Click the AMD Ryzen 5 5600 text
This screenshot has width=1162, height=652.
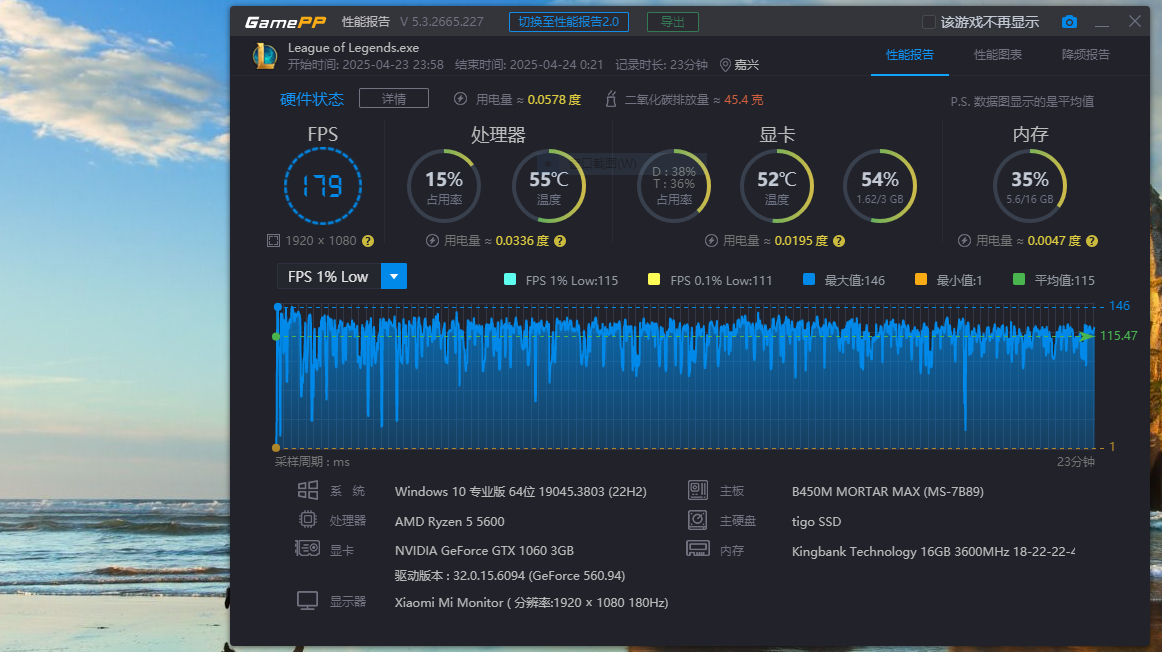450,522
